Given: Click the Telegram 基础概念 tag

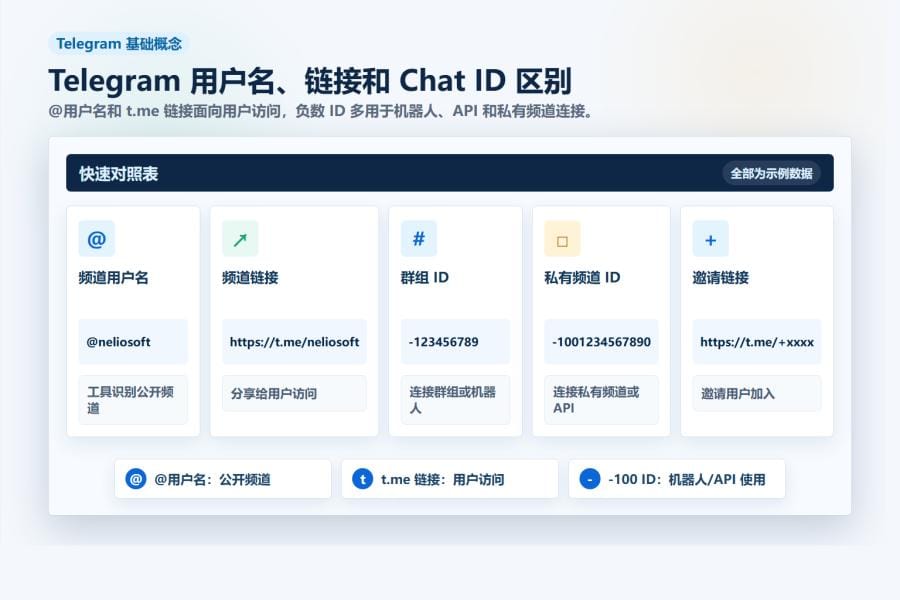Looking at the screenshot, I should [119, 44].
